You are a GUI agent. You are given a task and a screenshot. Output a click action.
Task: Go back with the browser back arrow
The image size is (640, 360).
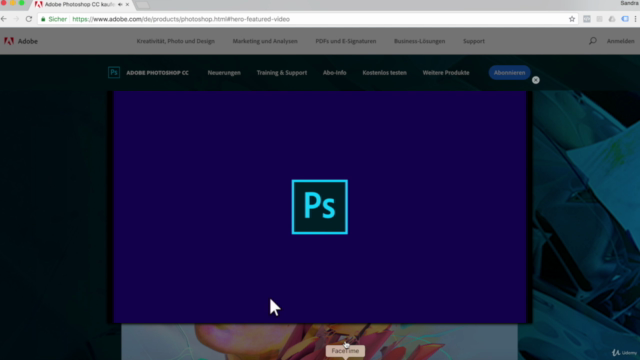pos(4,19)
